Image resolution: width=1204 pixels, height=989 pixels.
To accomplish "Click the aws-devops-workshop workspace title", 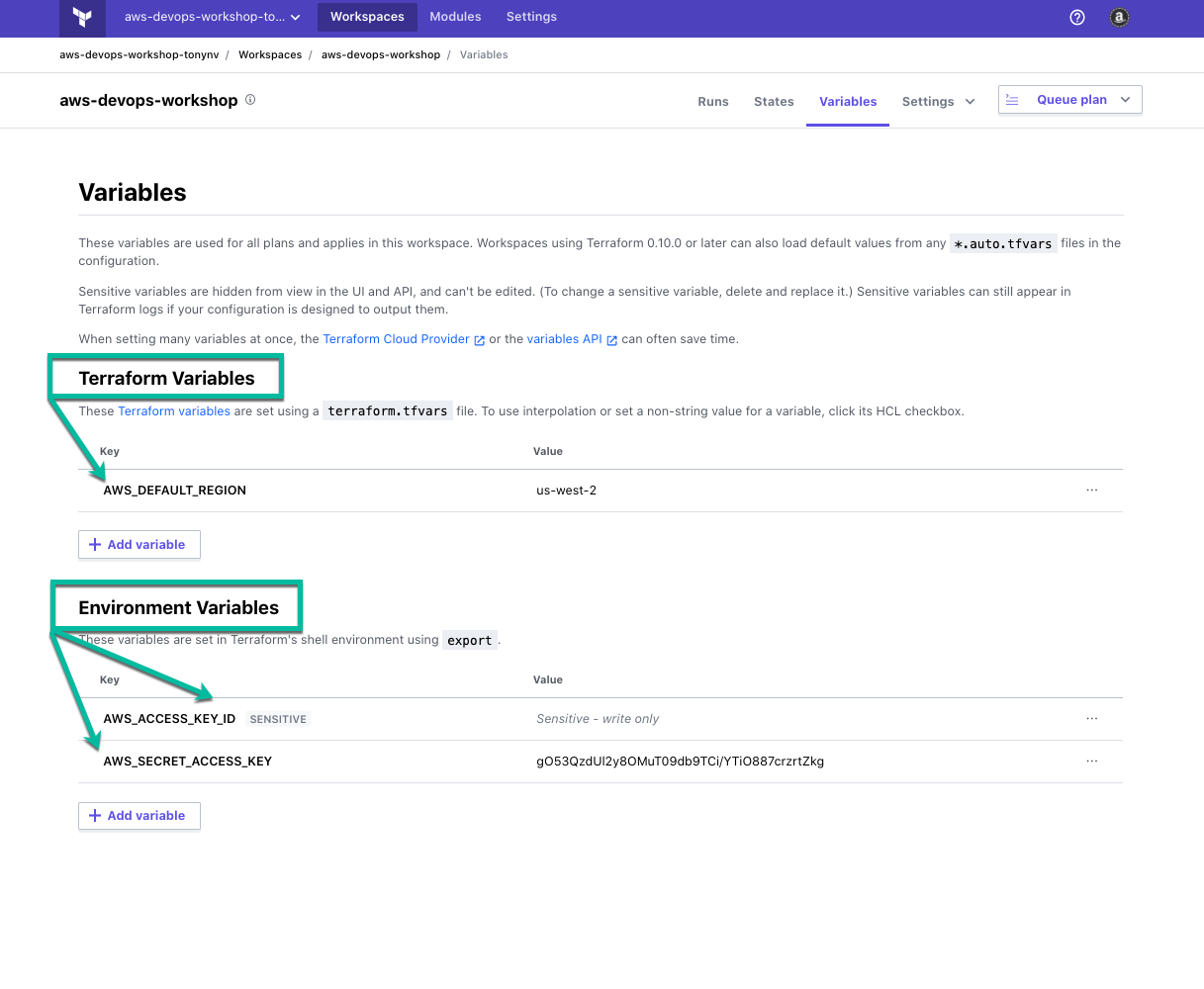I will pos(148,101).
